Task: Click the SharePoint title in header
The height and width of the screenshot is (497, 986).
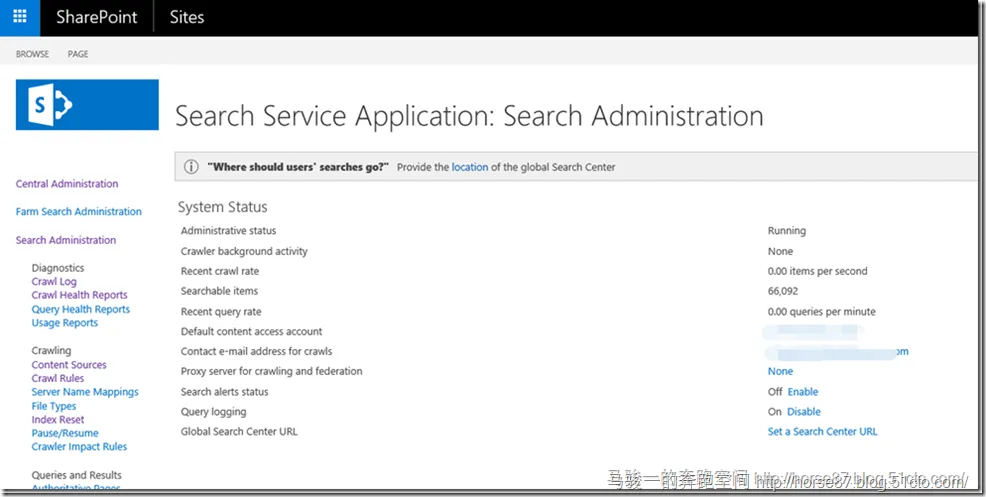Action: click(x=97, y=17)
